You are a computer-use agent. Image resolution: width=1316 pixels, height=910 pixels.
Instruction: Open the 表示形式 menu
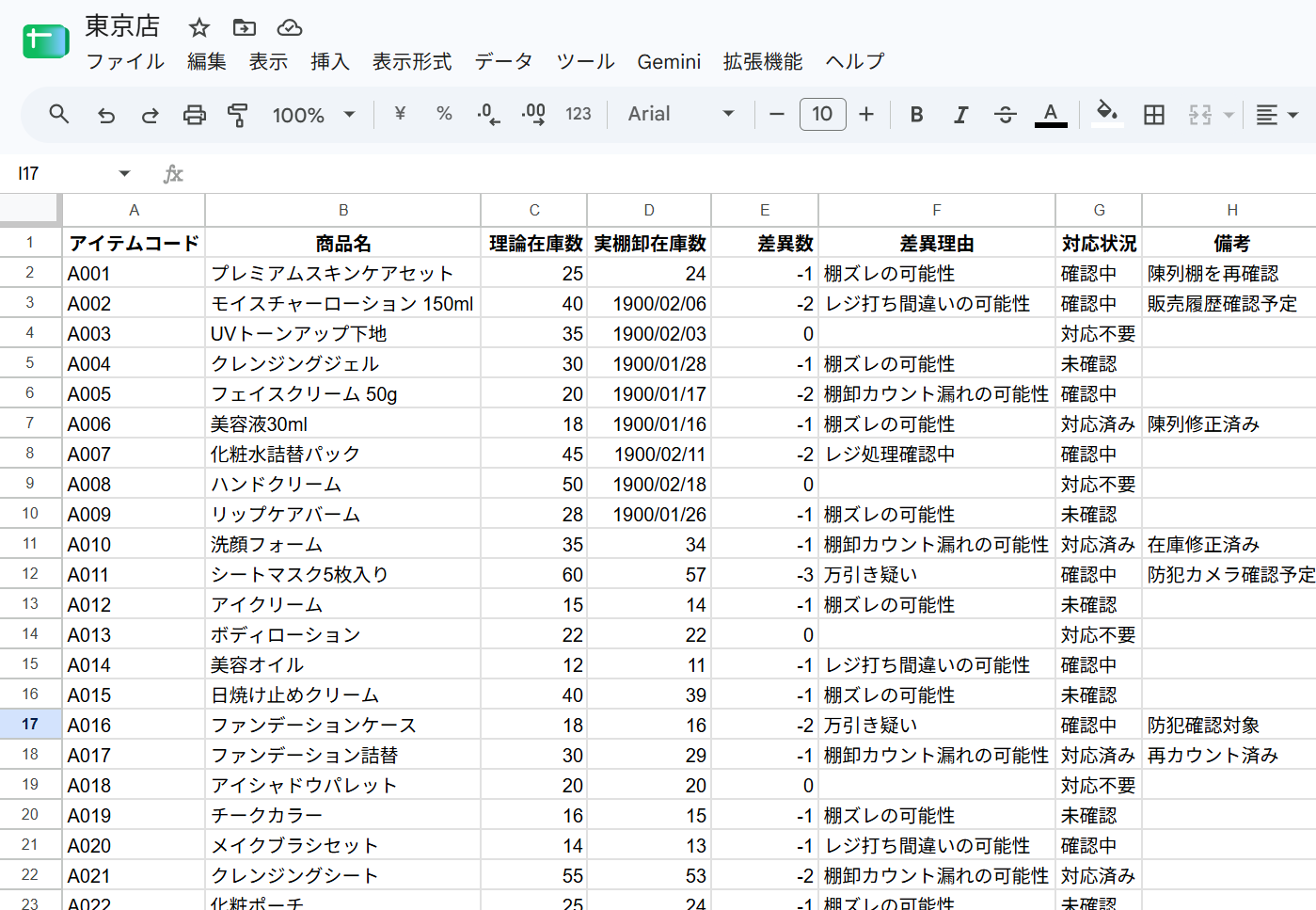[x=412, y=61]
